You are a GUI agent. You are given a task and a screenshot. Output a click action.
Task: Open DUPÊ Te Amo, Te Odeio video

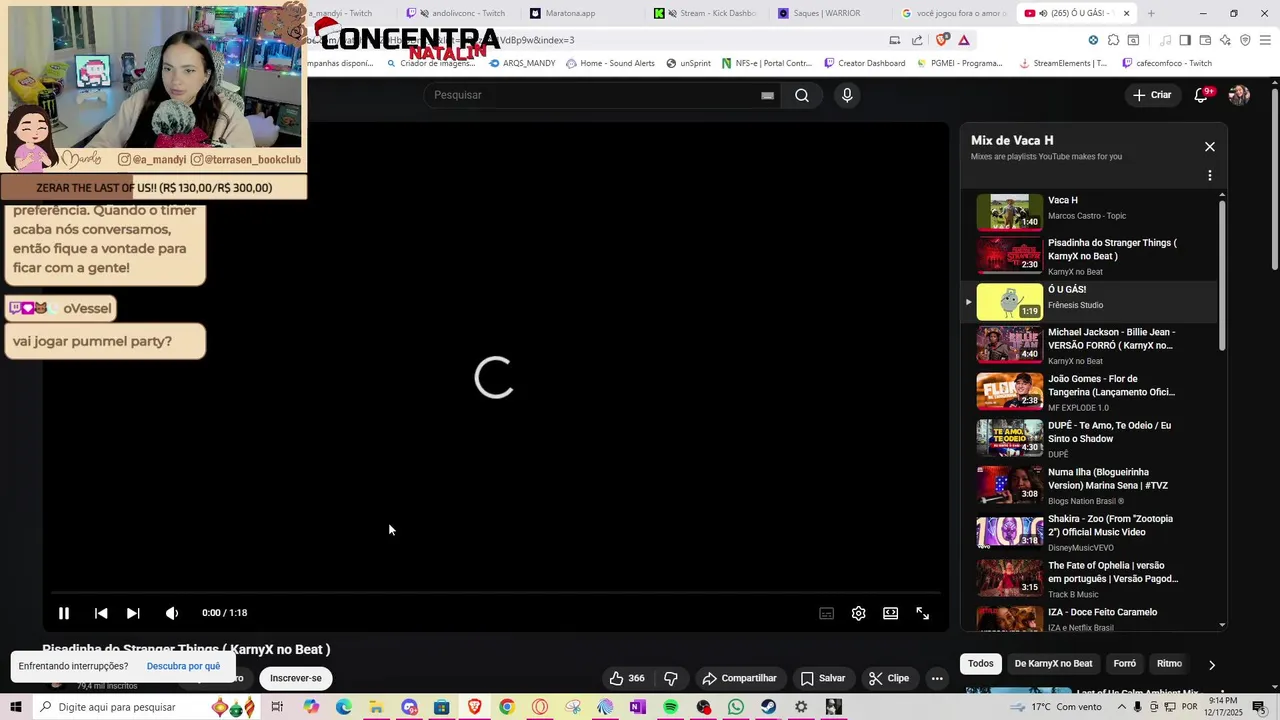1090,438
